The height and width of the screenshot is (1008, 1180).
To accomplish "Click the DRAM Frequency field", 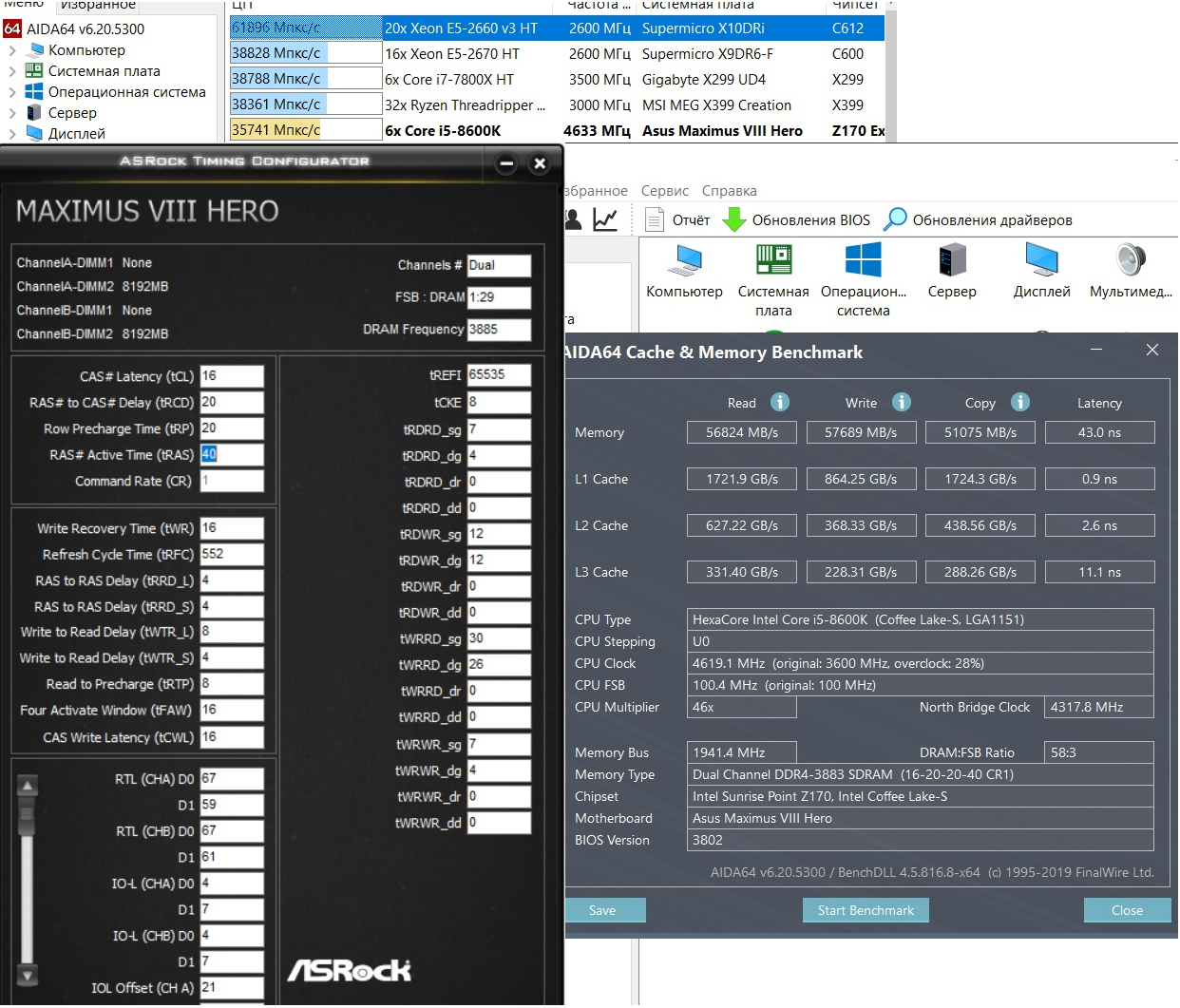I will (499, 330).
